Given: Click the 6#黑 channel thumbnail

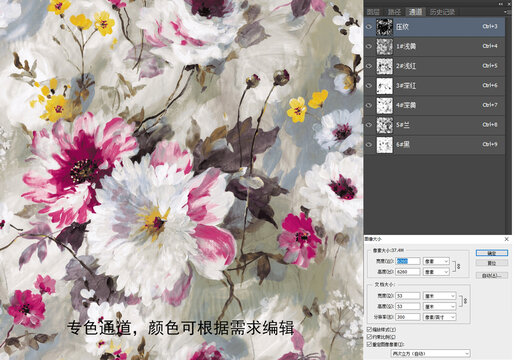Looking at the screenshot, I should coord(385,145).
